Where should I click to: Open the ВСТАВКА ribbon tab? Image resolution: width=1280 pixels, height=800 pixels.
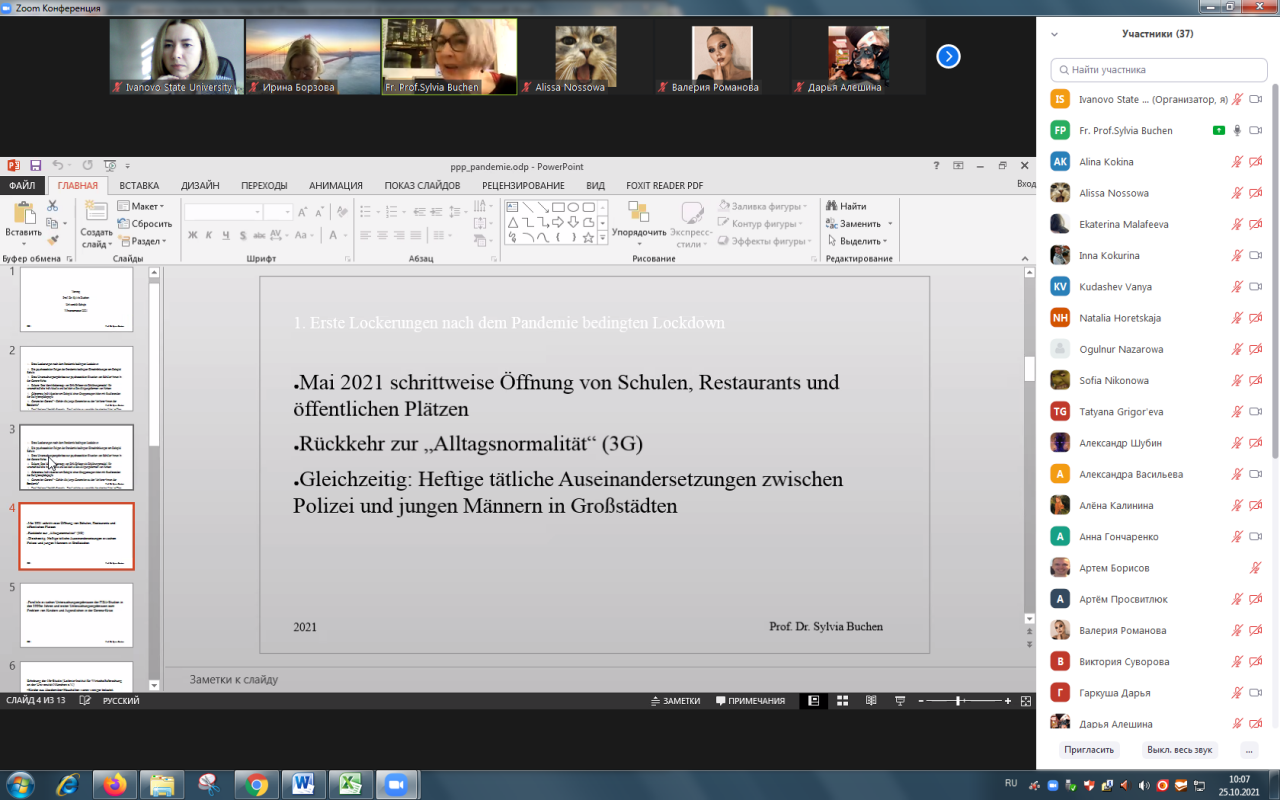[139, 185]
